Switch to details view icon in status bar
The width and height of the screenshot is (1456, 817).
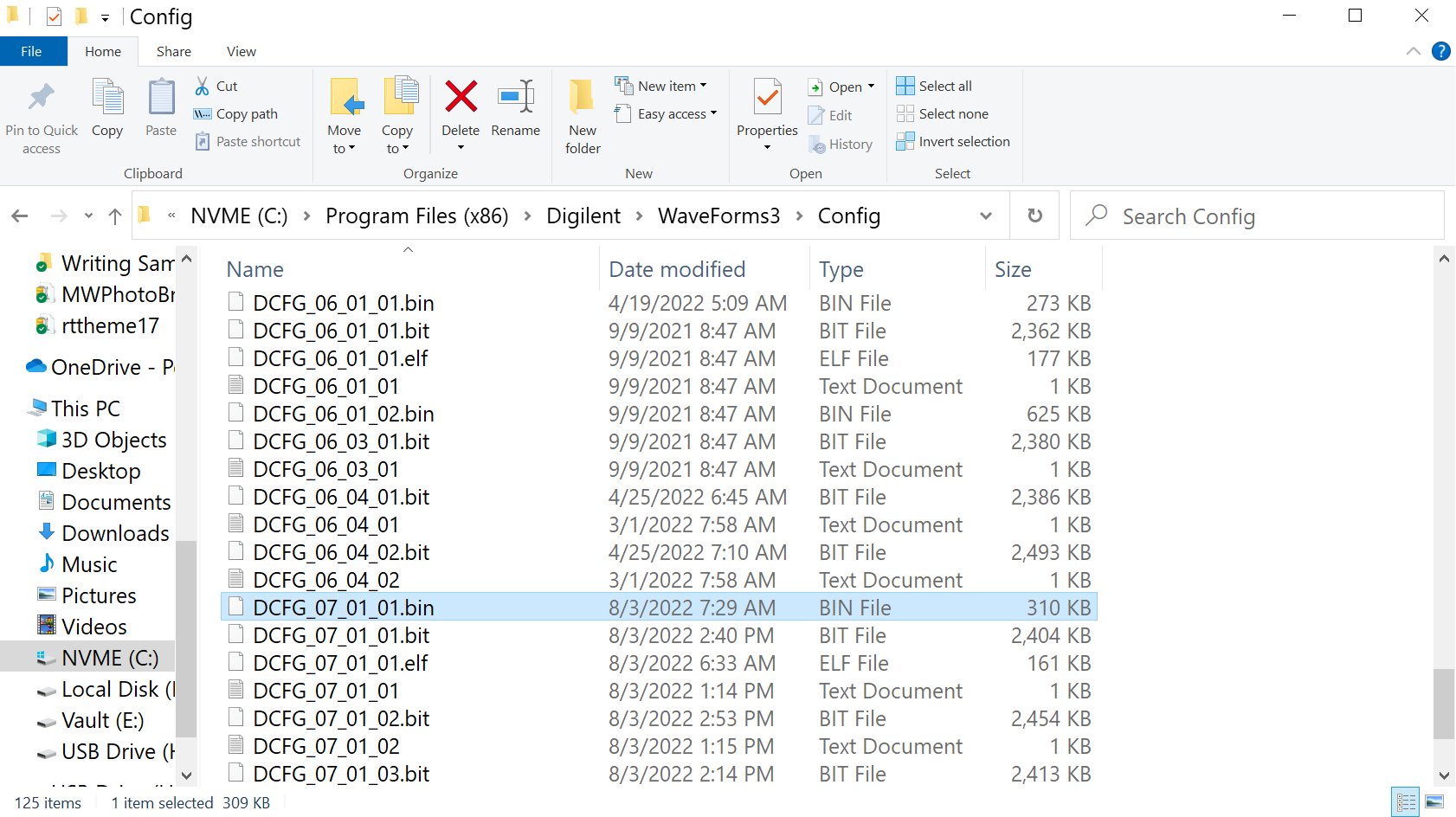pos(1406,802)
